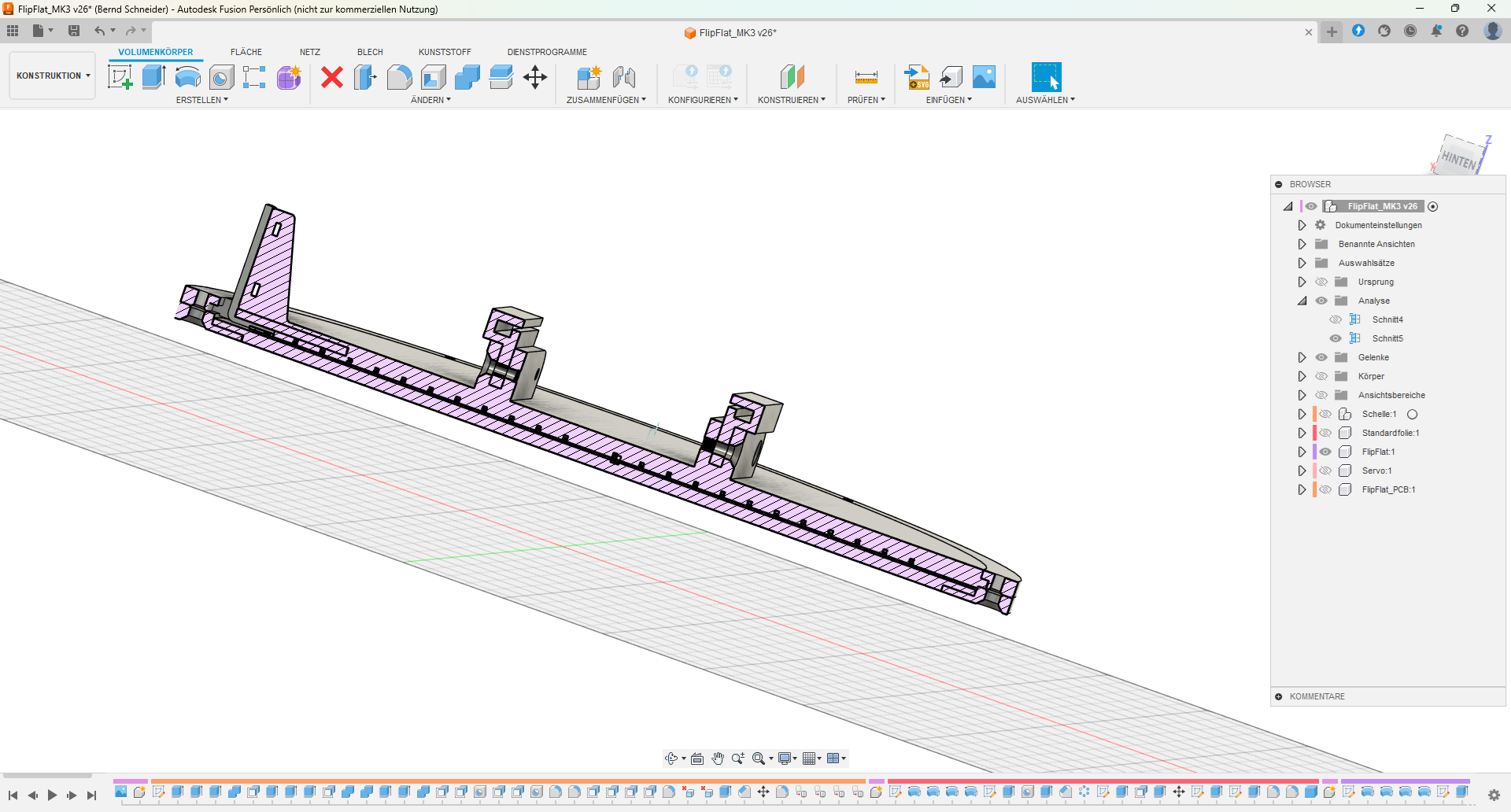Open the Insert SVG icon

tap(917, 77)
